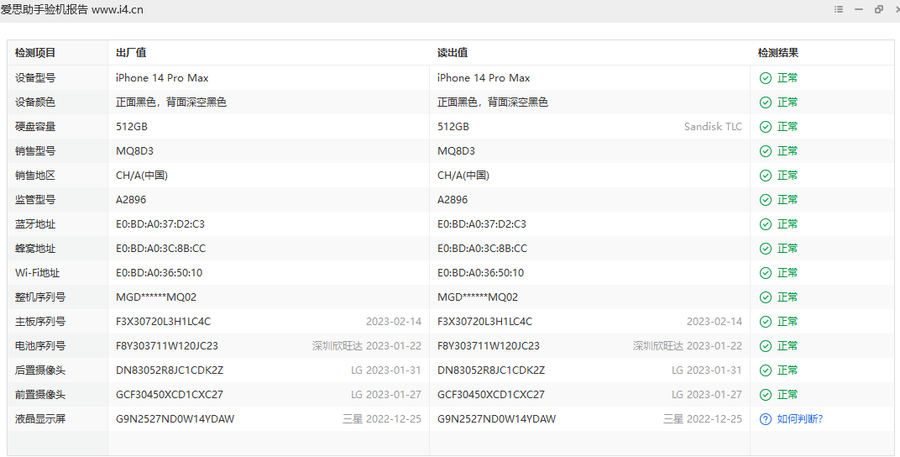Click read display note 三星 2022-12-25
Screen dimensions: 900x457
(703, 419)
